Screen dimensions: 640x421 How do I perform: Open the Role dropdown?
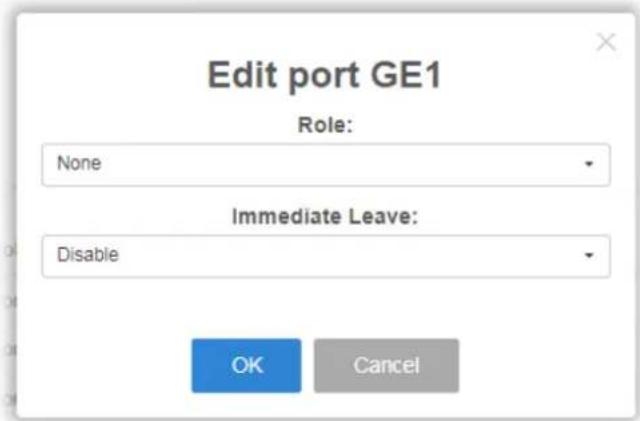click(x=326, y=165)
